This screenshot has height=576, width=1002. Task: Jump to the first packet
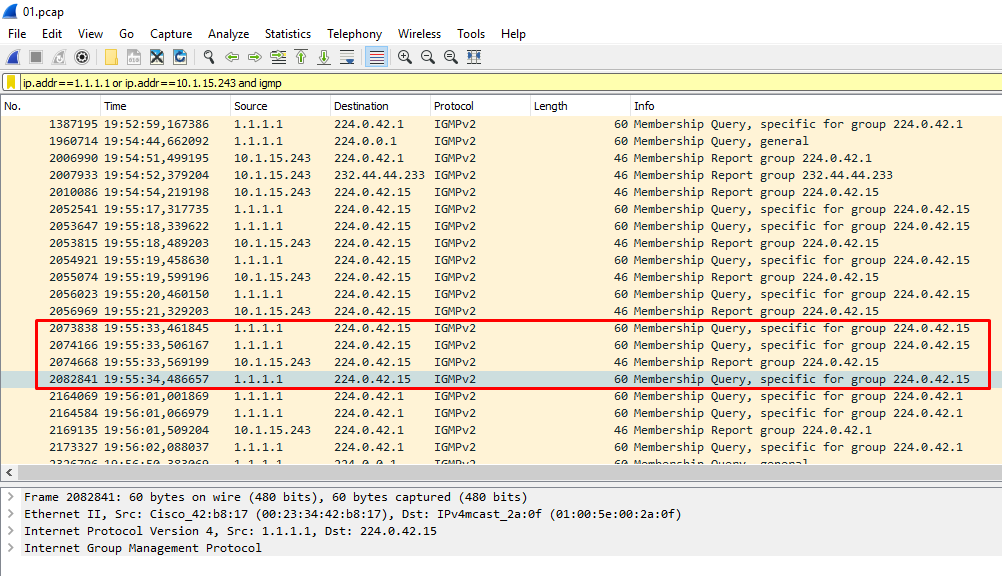click(301, 57)
